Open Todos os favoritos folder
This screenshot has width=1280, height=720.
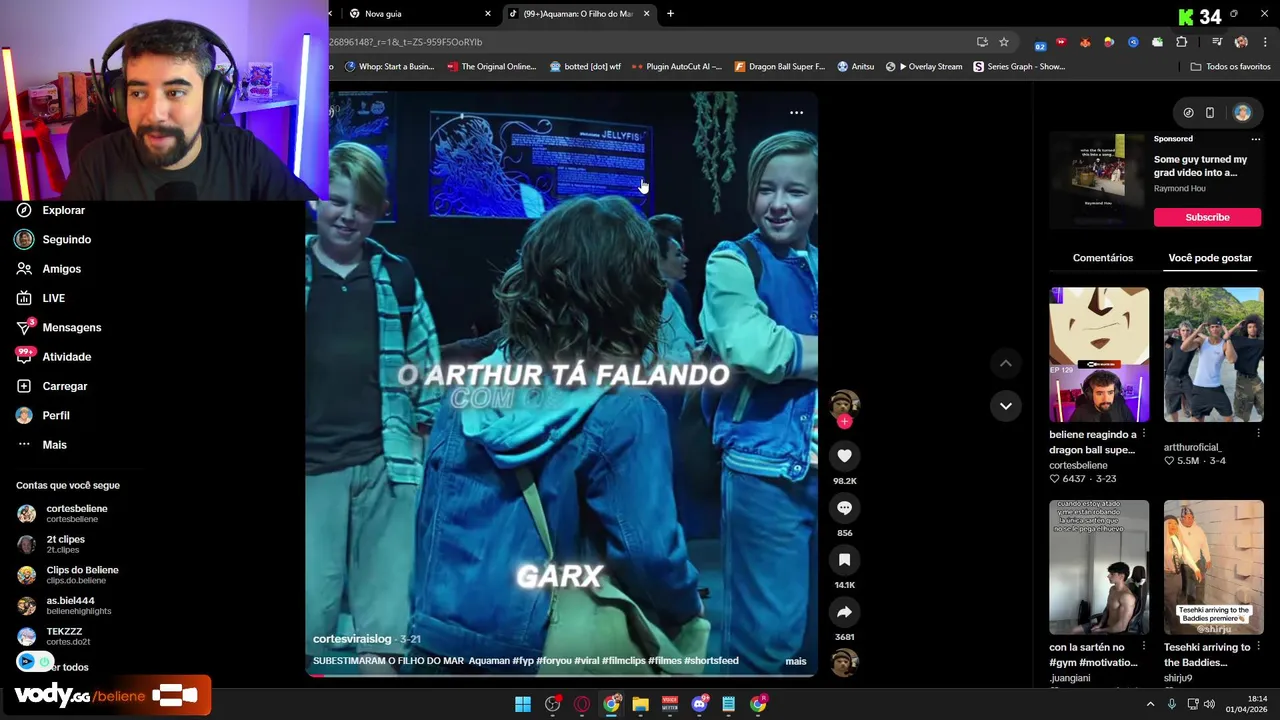coord(1230,67)
